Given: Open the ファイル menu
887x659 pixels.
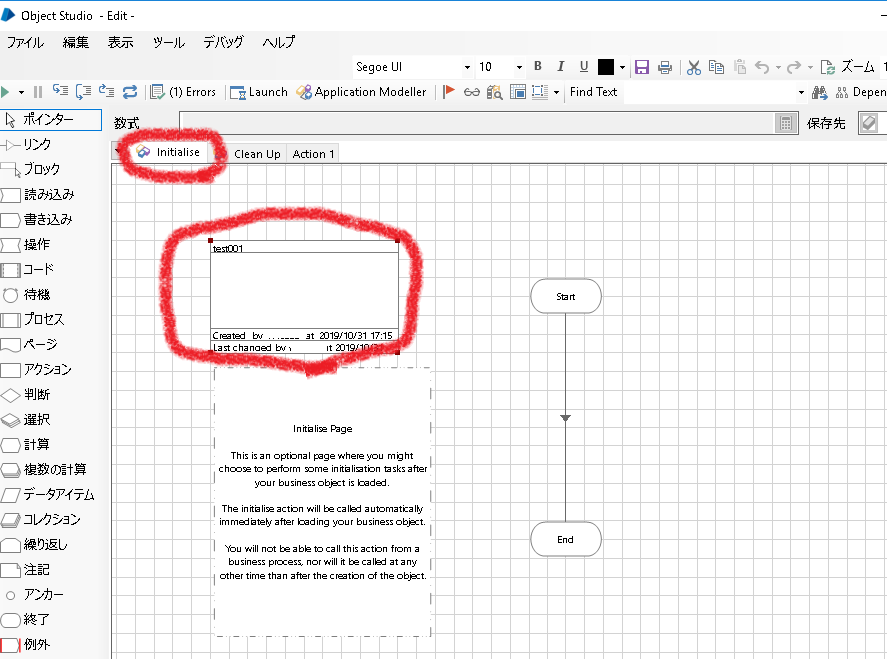Looking at the screenshot, I should pos(25,42).
